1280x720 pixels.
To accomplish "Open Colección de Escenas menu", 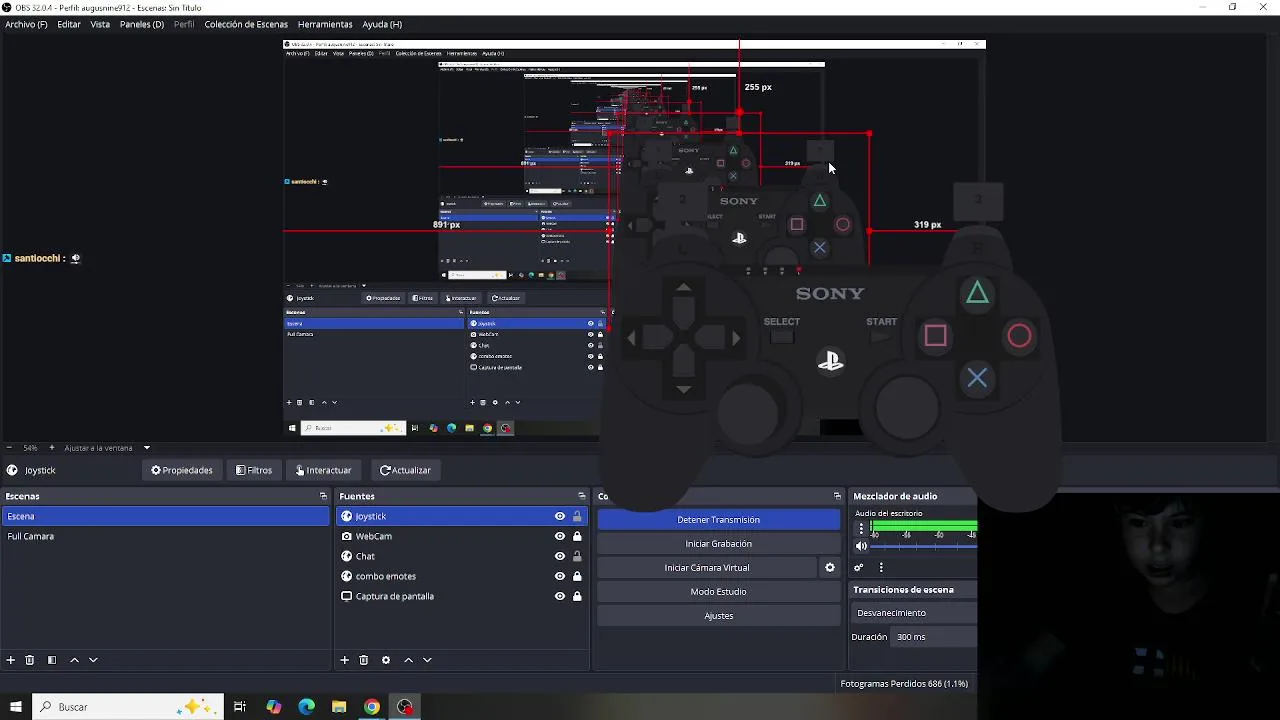I will (246, 24).
